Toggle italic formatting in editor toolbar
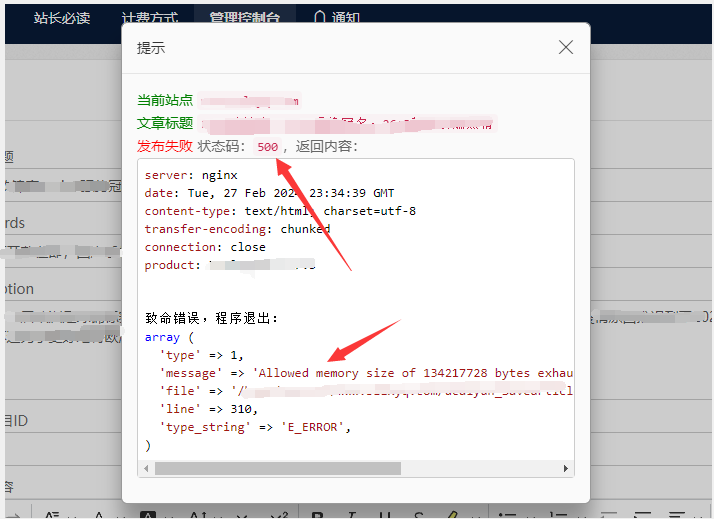 point(350,514)
